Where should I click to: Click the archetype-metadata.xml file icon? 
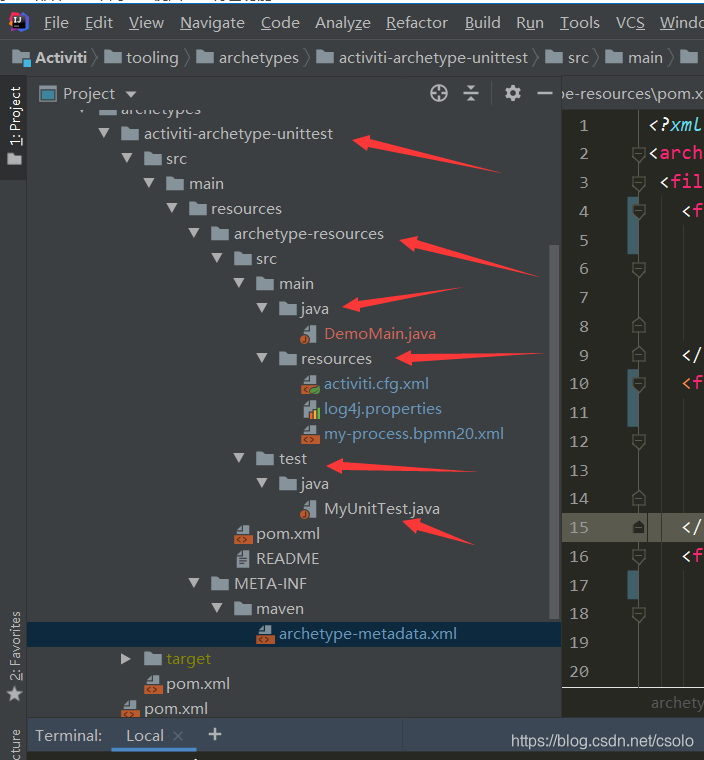pyautogui.click(x=265, y=634)
